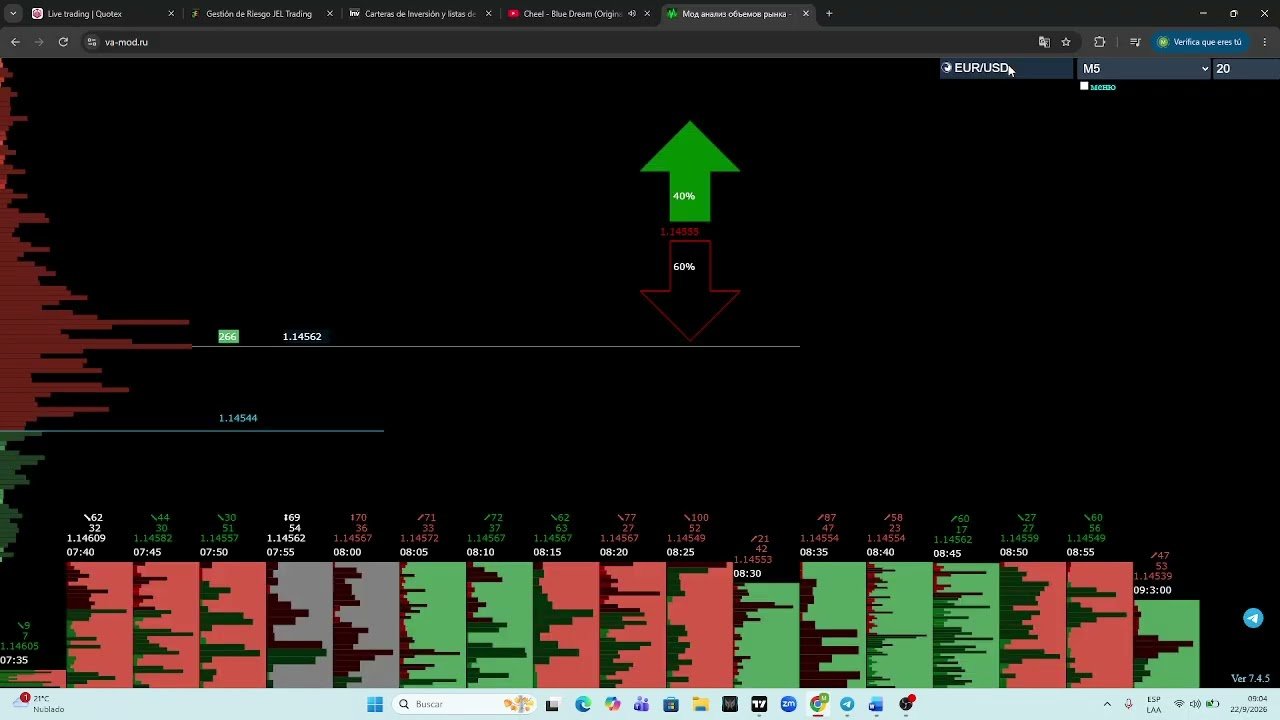Viewport: 1280px width, 720px height.
Task: Click the 1.14562 price level label
Action: click(x=302, y=337)
